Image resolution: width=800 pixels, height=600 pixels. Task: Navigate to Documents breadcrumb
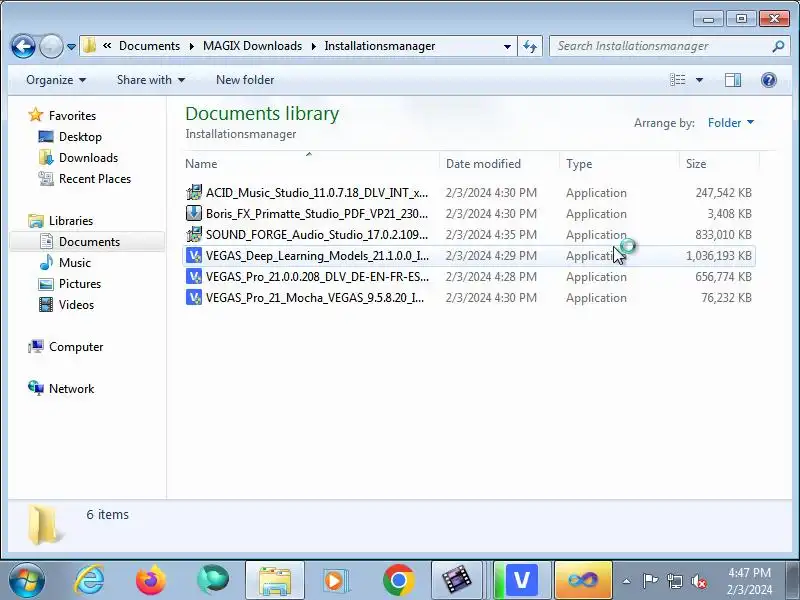[x=149, y=46]
